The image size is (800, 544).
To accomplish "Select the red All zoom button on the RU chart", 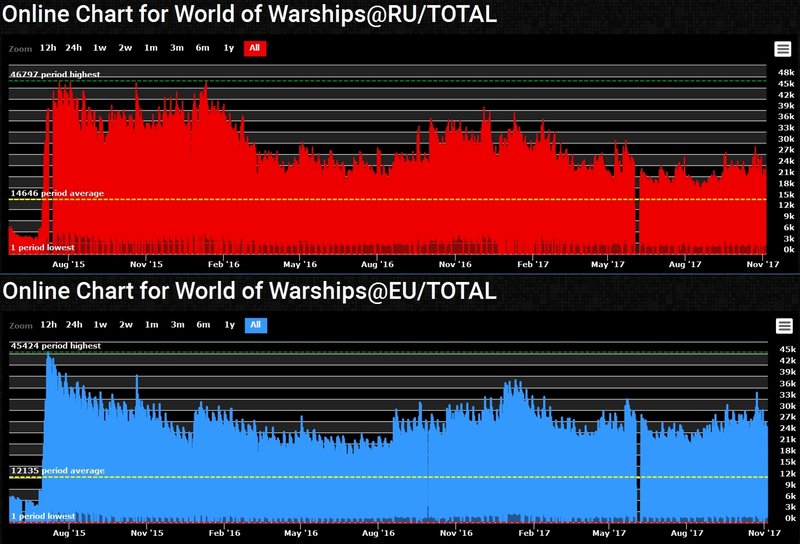I will click(255, 48).
